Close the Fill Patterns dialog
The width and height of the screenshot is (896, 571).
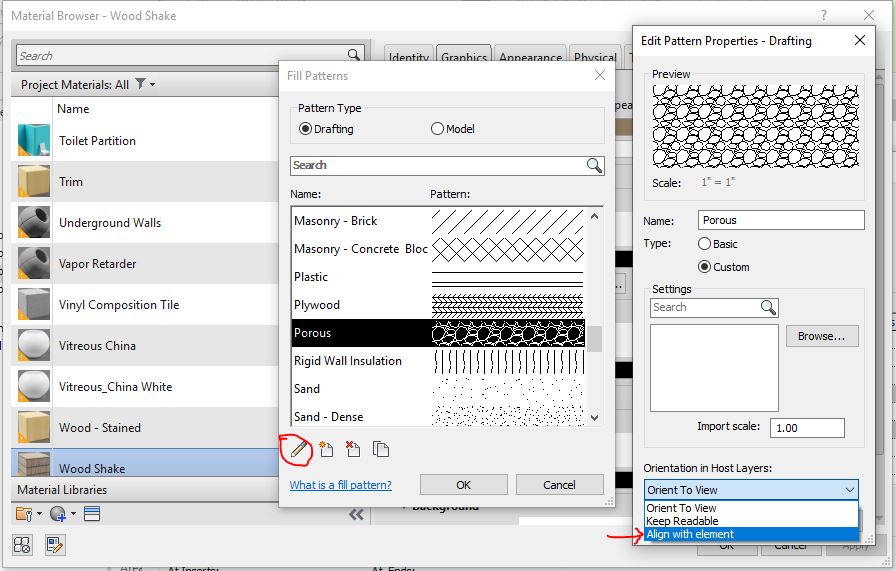pos(599,75)
